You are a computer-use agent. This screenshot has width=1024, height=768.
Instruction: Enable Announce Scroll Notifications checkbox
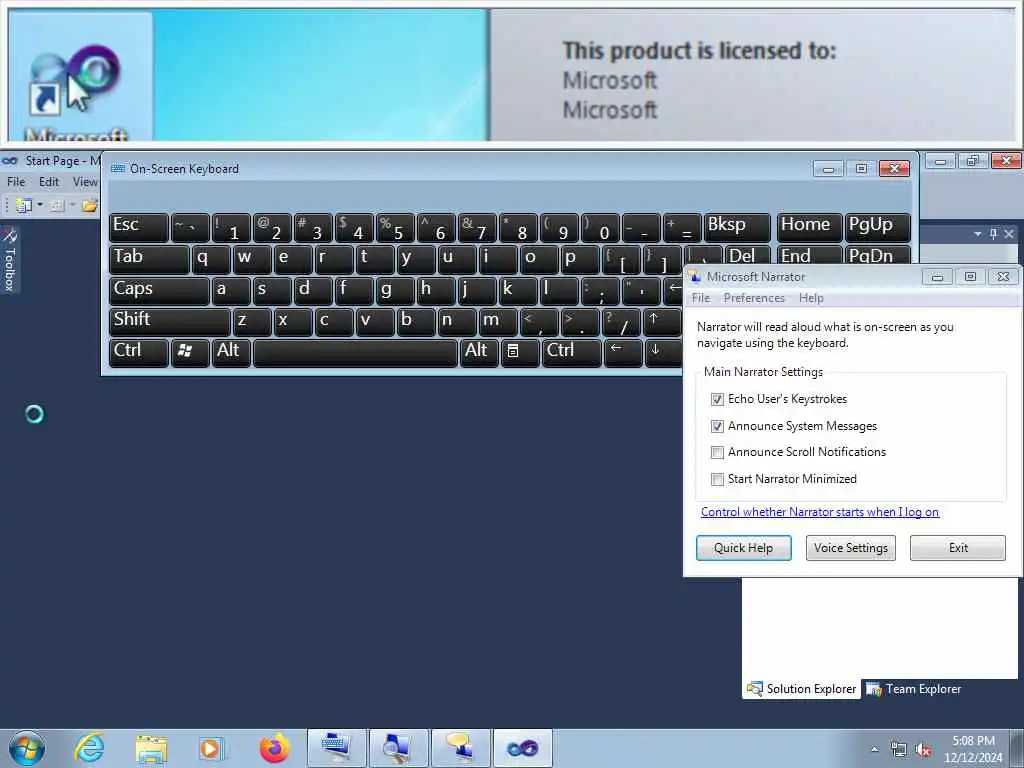click(x=717, y=452)
